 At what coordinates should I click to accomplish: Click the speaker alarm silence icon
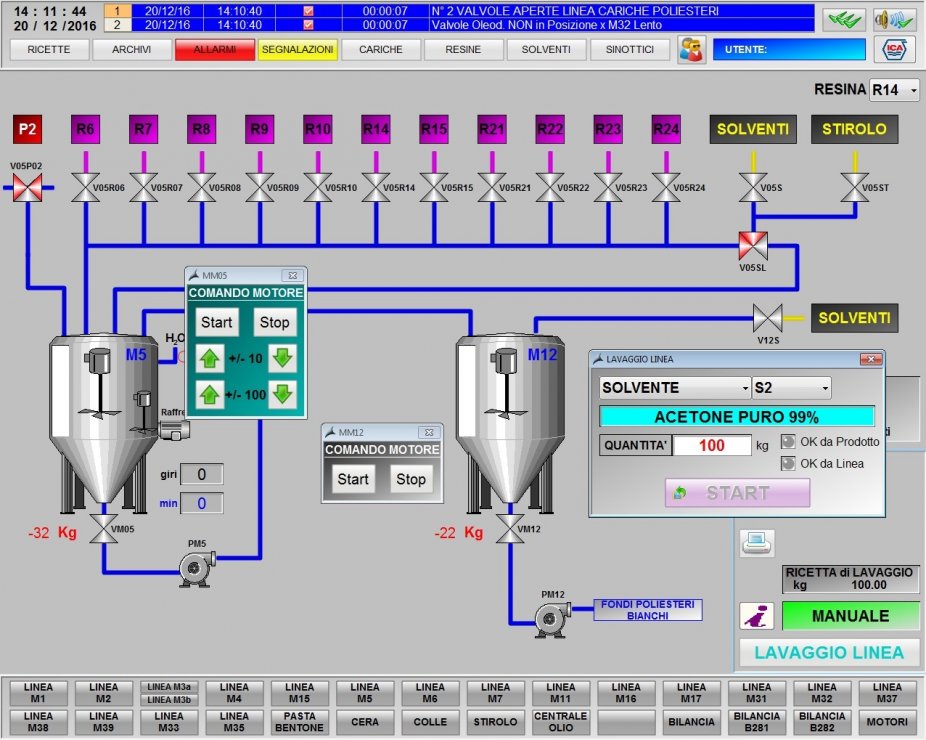pyautogui.click(x=894, y=18)
